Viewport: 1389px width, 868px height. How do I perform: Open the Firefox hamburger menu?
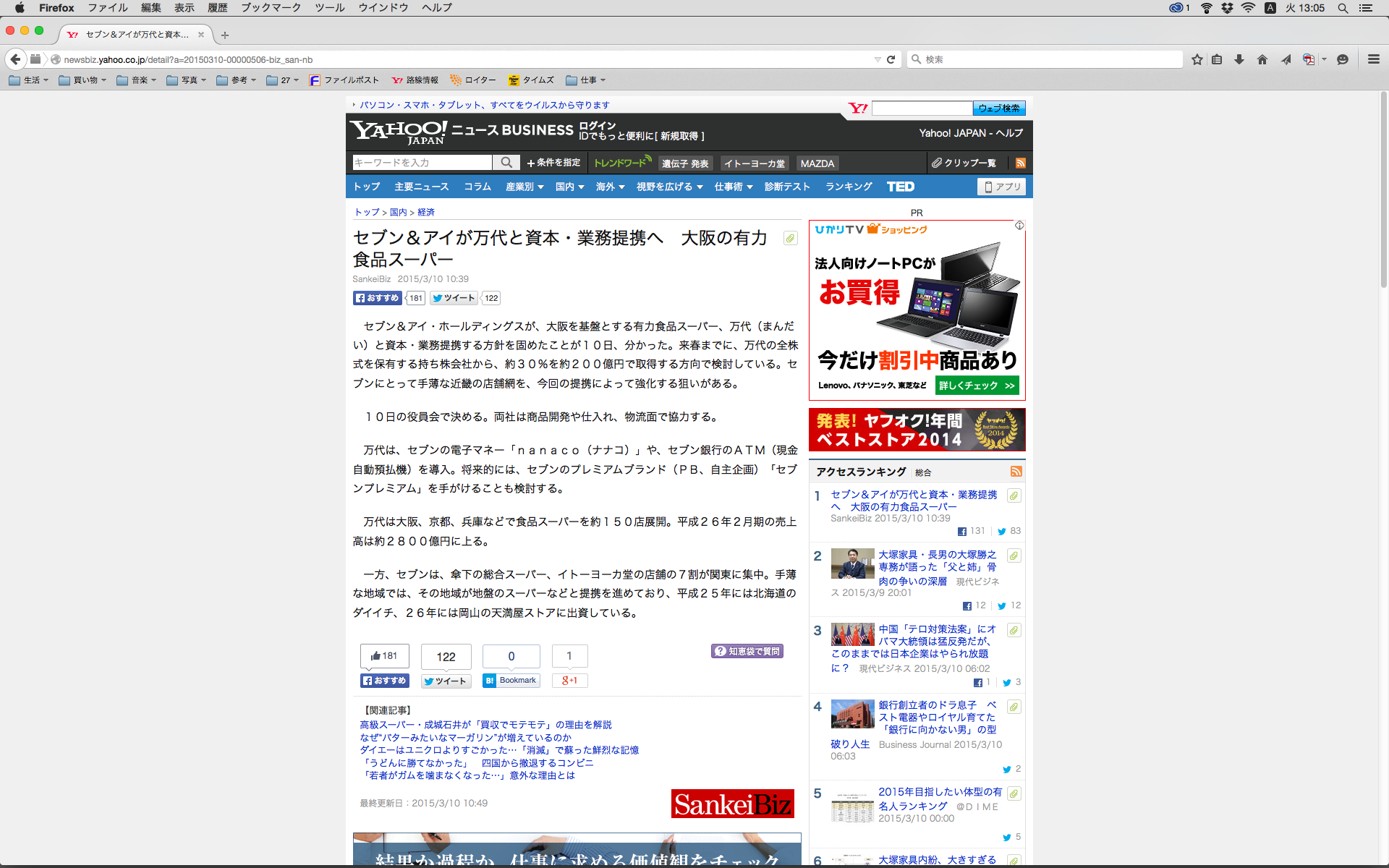click(1373, 59)
